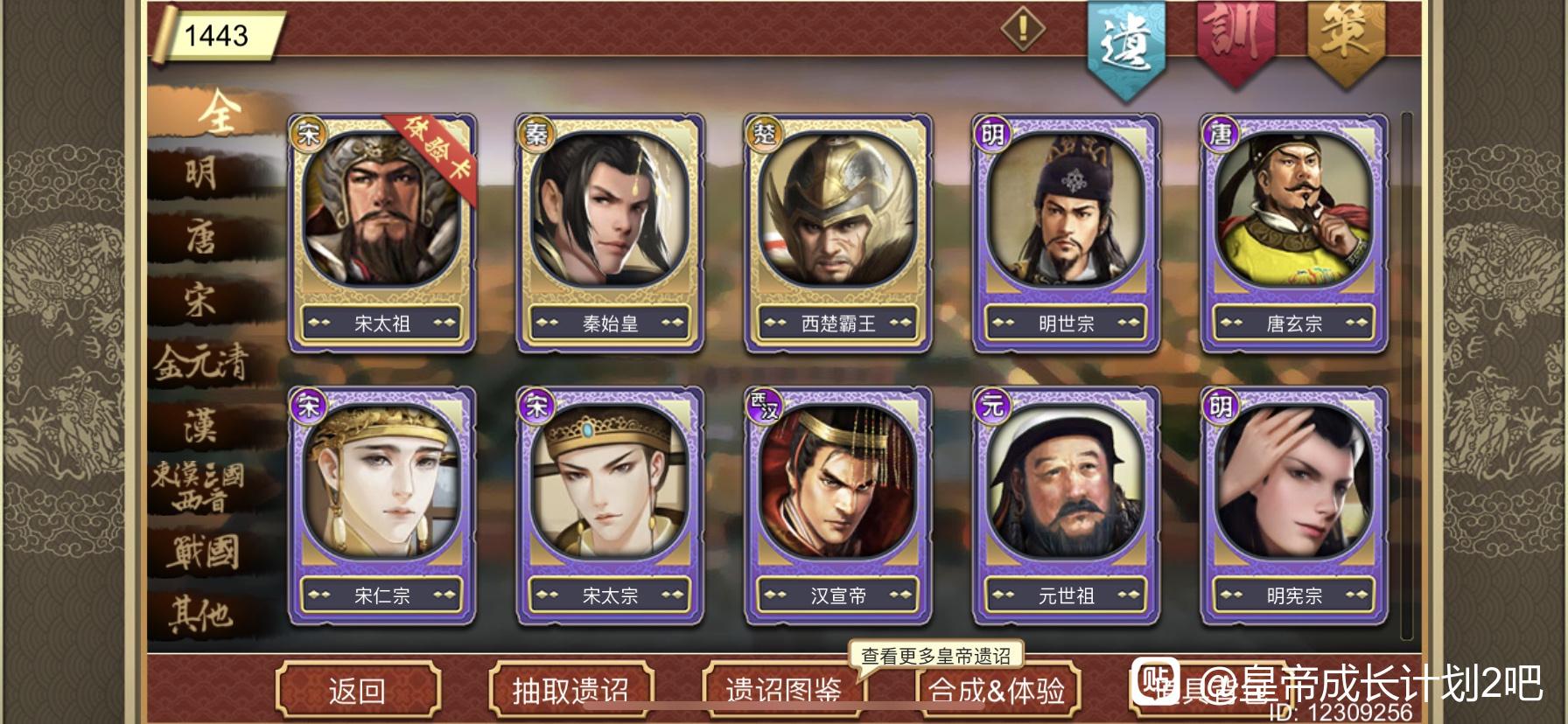Switch to 金元清 dynasty filter
This screenshot has height=724, width=1568.
click(x=201, y=362)
